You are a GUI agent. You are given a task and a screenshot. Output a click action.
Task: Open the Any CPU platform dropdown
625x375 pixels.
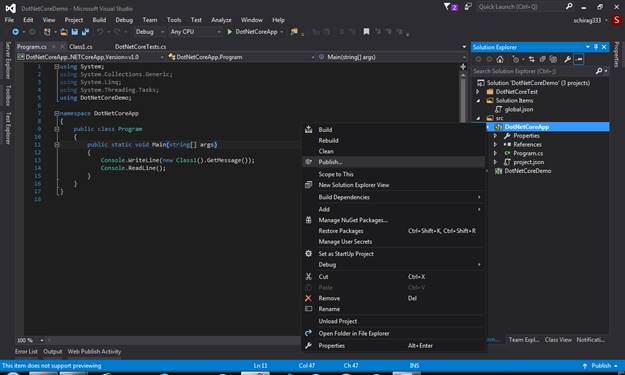point(195,31)
